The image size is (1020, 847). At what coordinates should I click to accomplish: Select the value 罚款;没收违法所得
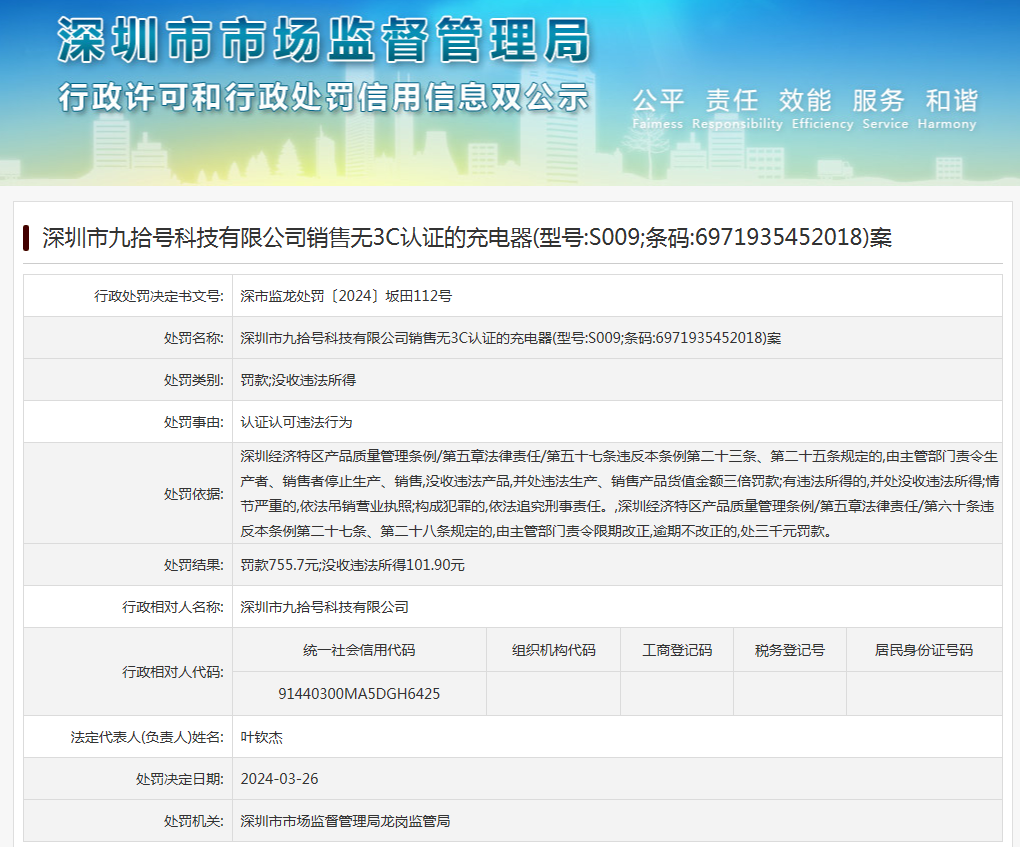[298, 381]
